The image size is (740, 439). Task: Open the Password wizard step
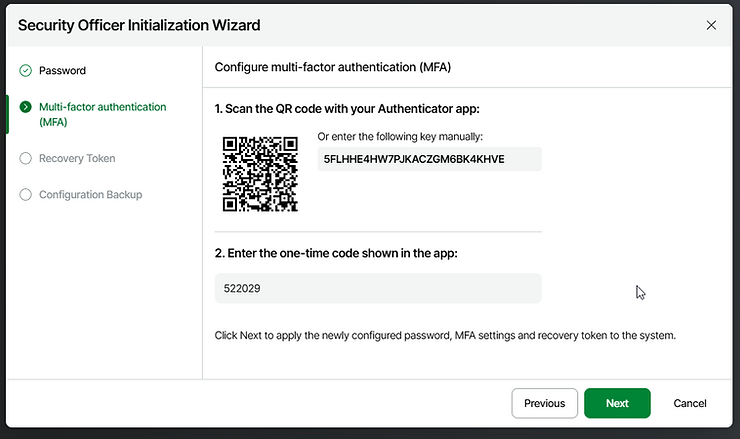62,71
